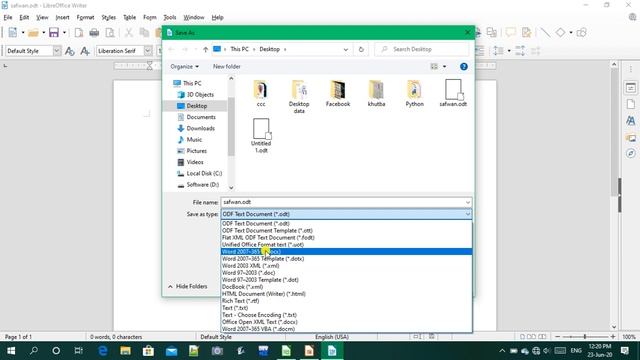The height and width of the screenshot is (360, 640).
Task: Click the Help icon in Save As dialog
Action: click(x=464, y=67)
